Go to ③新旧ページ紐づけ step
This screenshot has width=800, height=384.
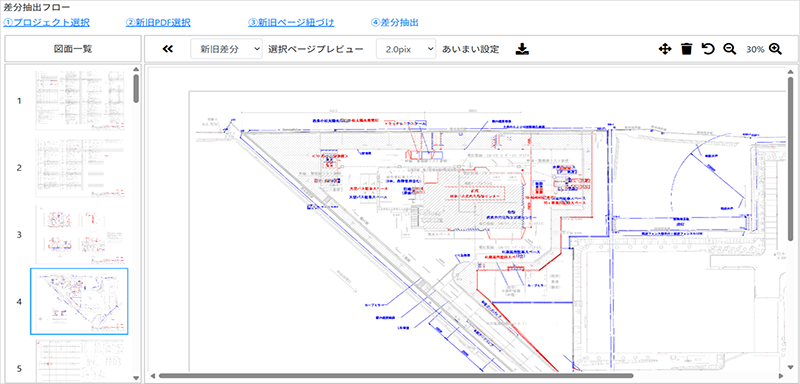[x=291, y=22]
